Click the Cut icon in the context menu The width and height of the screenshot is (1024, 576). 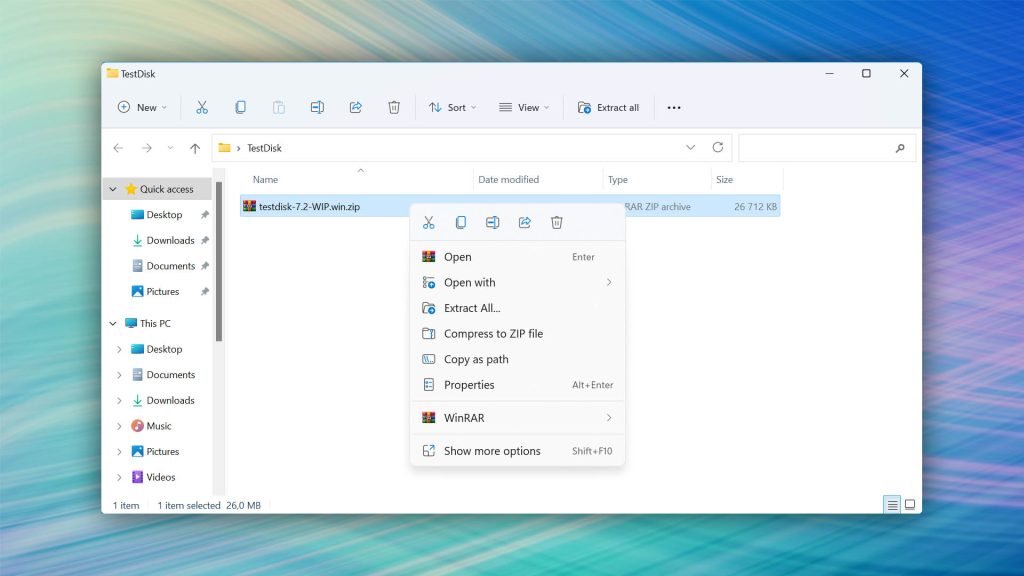428,223
